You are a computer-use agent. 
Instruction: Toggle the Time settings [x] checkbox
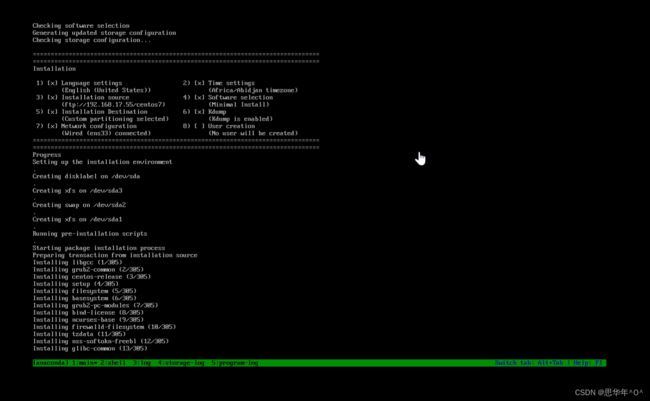[199, 83]
